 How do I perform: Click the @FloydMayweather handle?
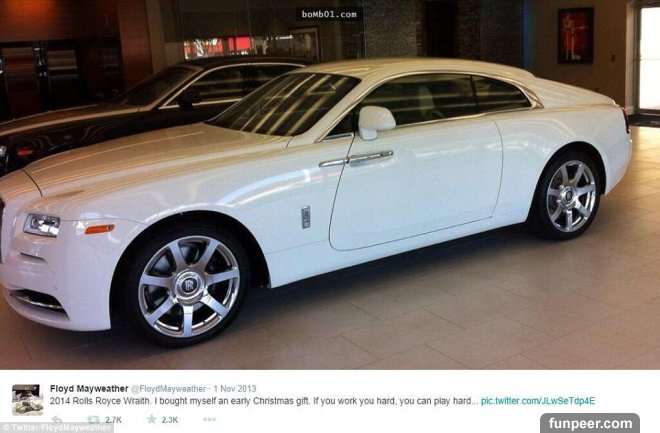point(168,389)
